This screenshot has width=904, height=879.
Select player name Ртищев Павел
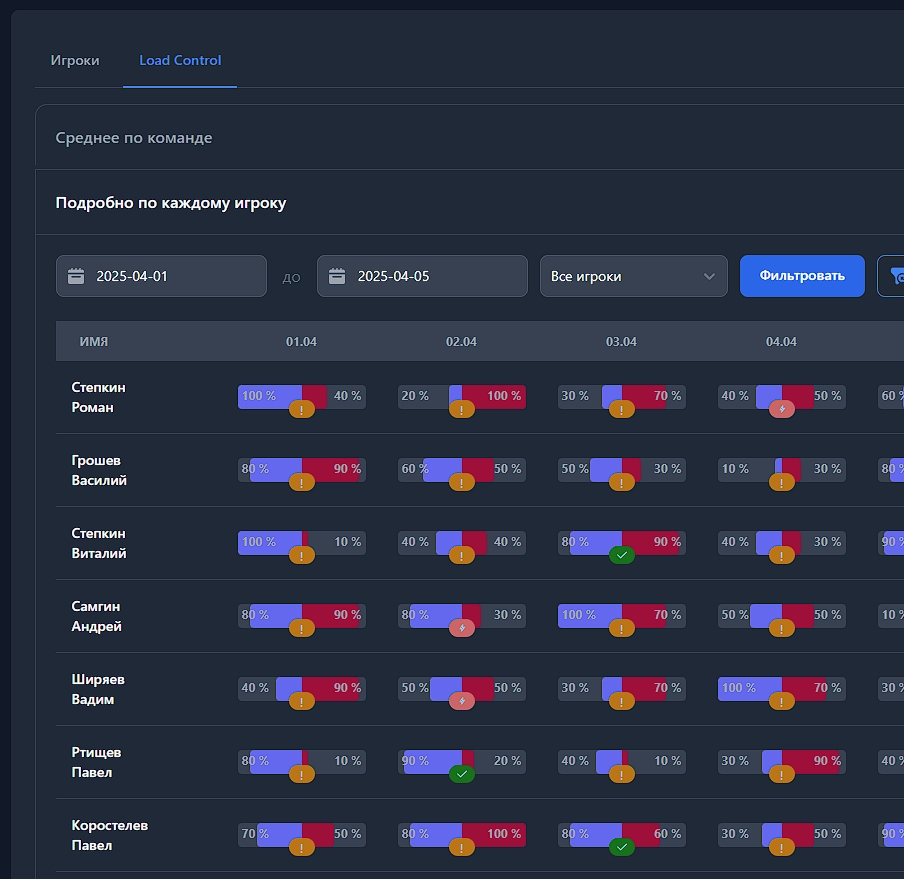click(x=96, y=763)
